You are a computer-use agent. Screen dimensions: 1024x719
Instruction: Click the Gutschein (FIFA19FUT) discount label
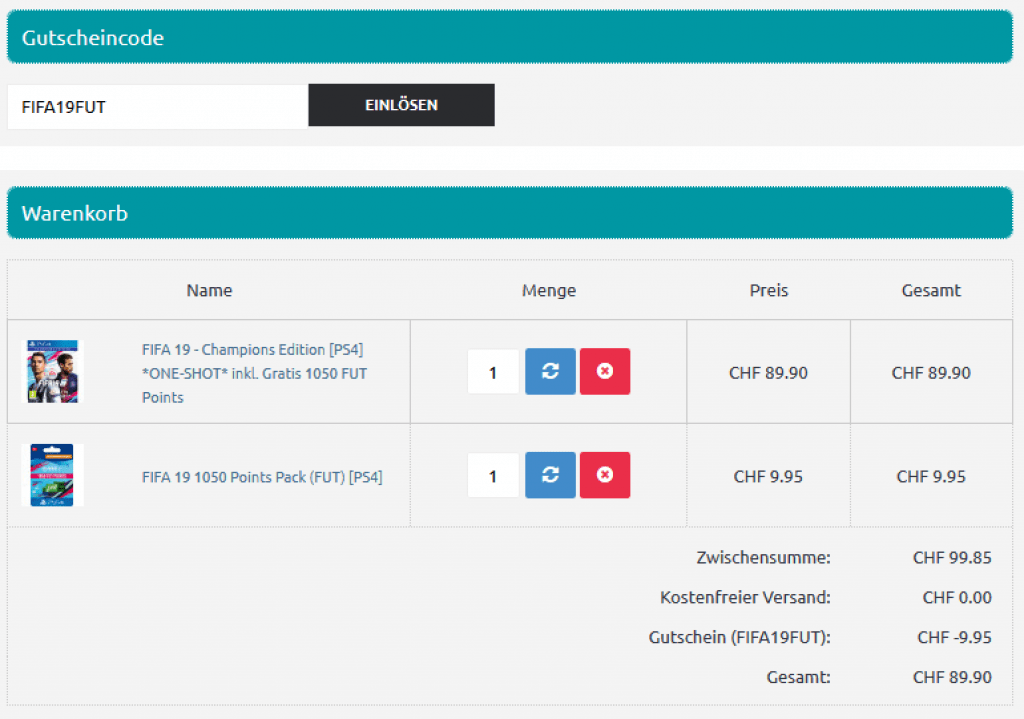coord(739,638)
